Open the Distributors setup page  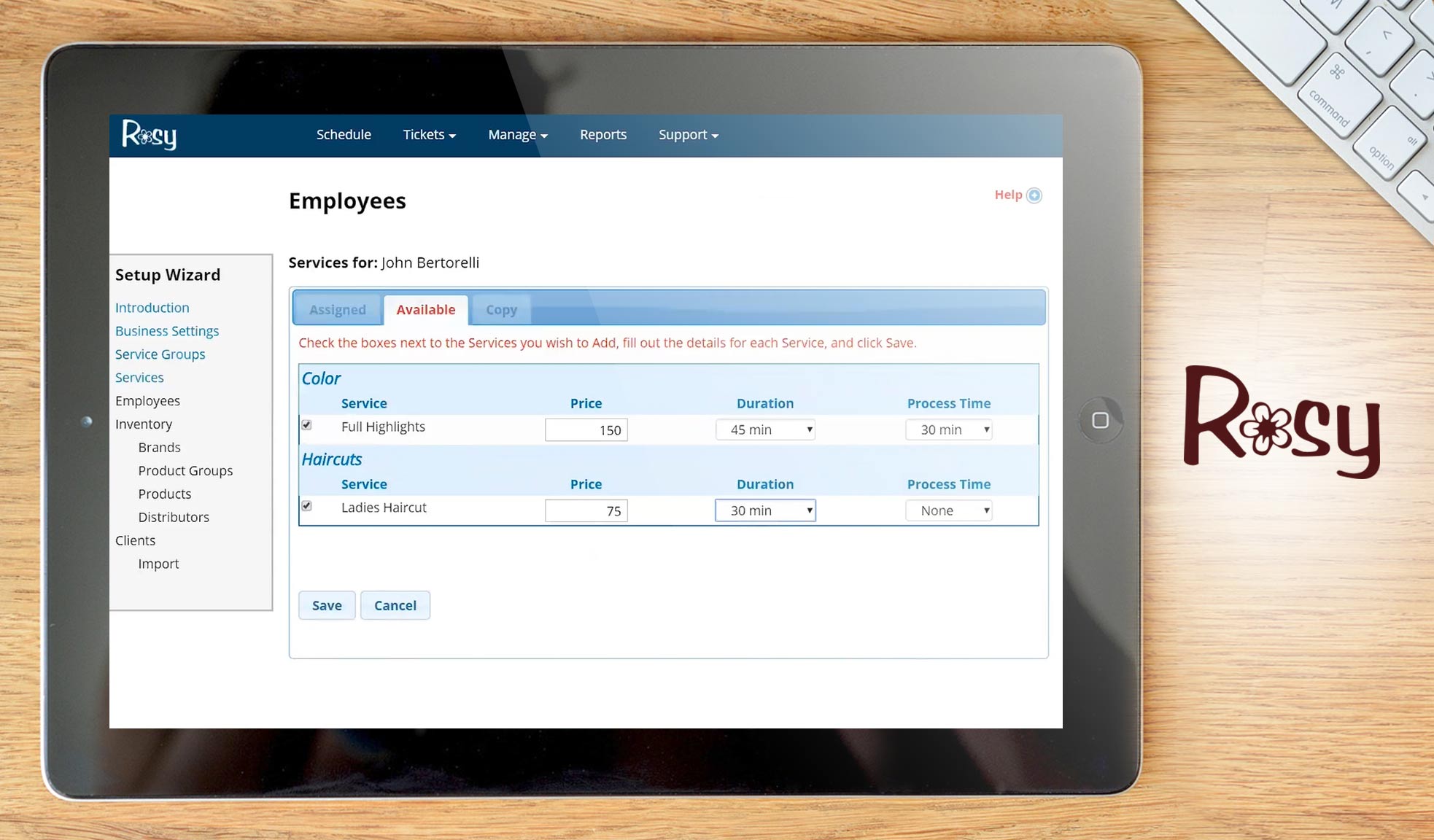click(174, 517)
